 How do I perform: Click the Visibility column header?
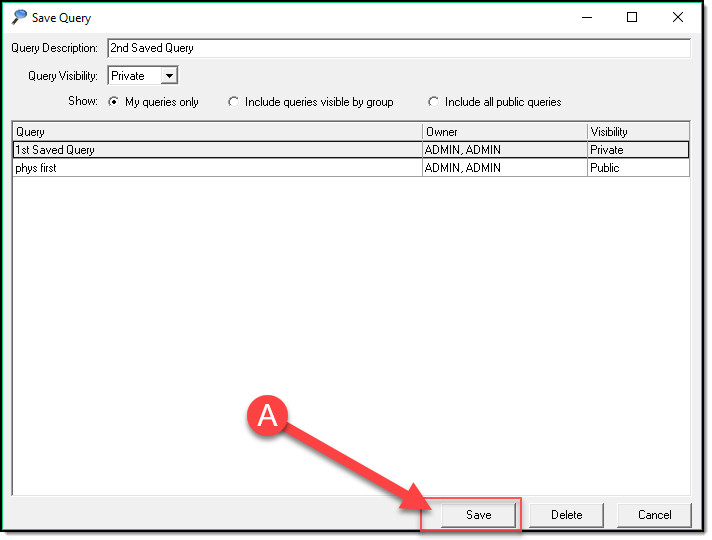(x=637, y=131)
